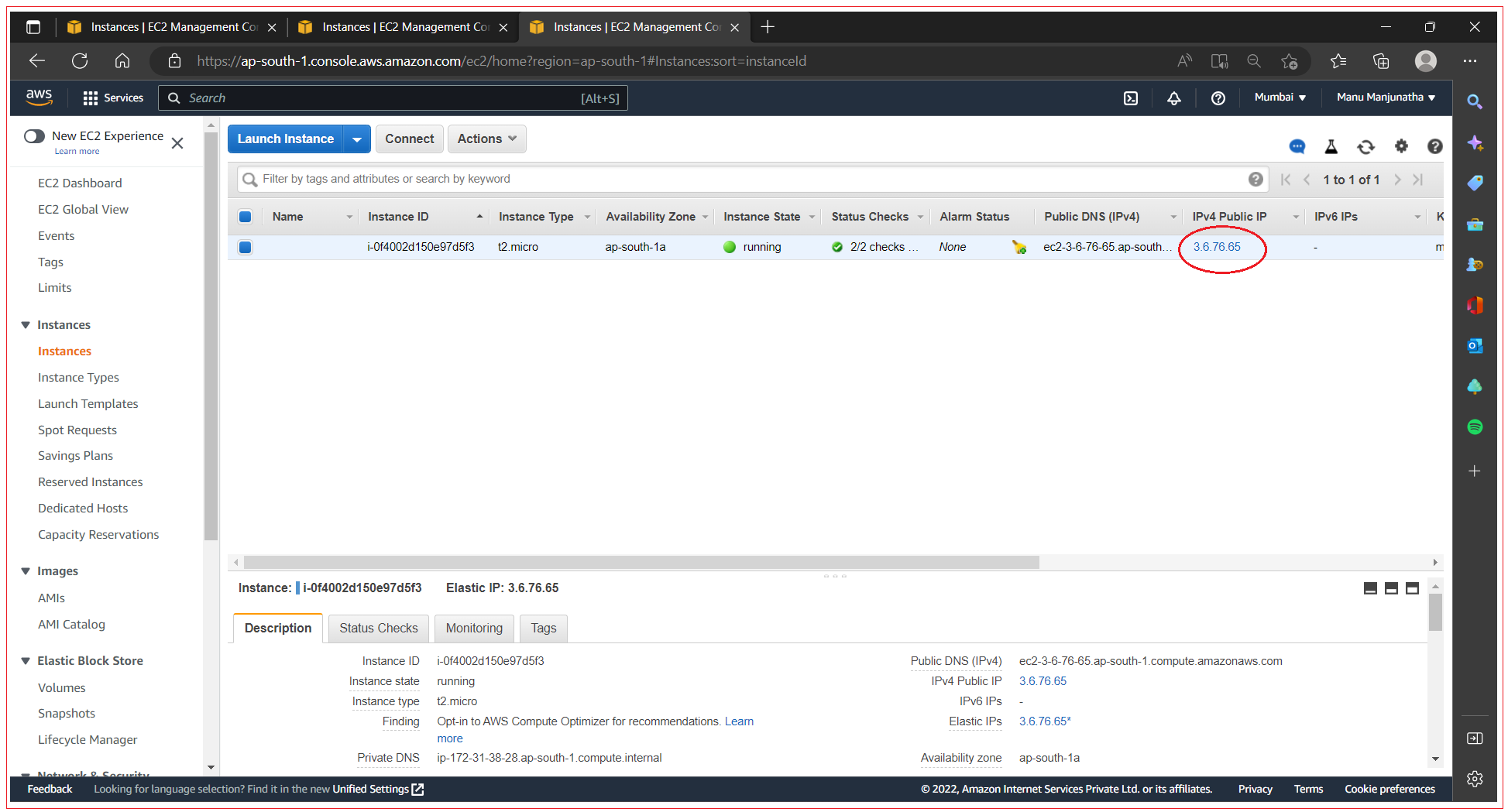Click the horizontal table scrollbar
This screenshot has width=1508, height=812.
point(641,563)
